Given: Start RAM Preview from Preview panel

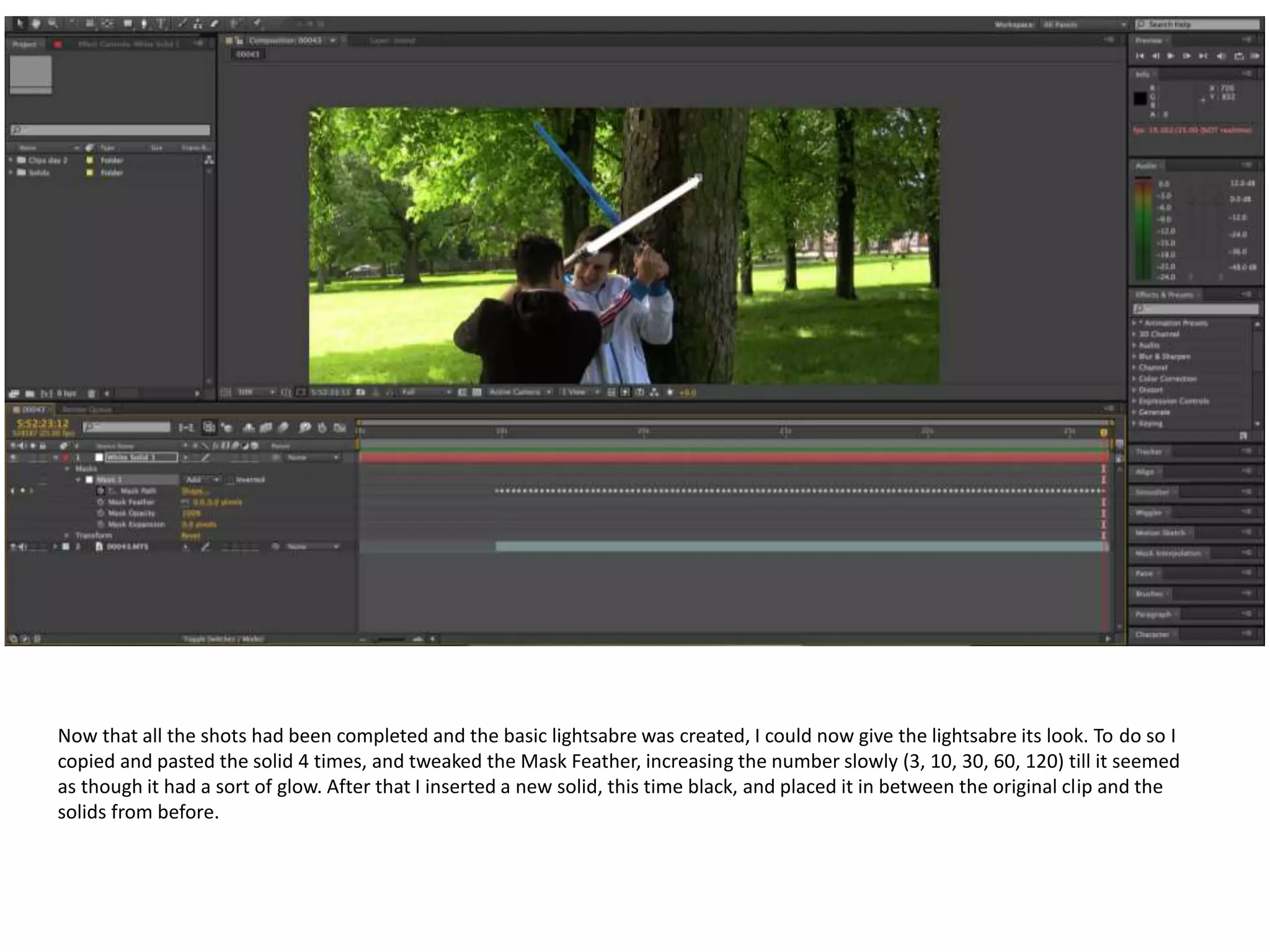Looking at the screenshot, I should click(1254, 56).
